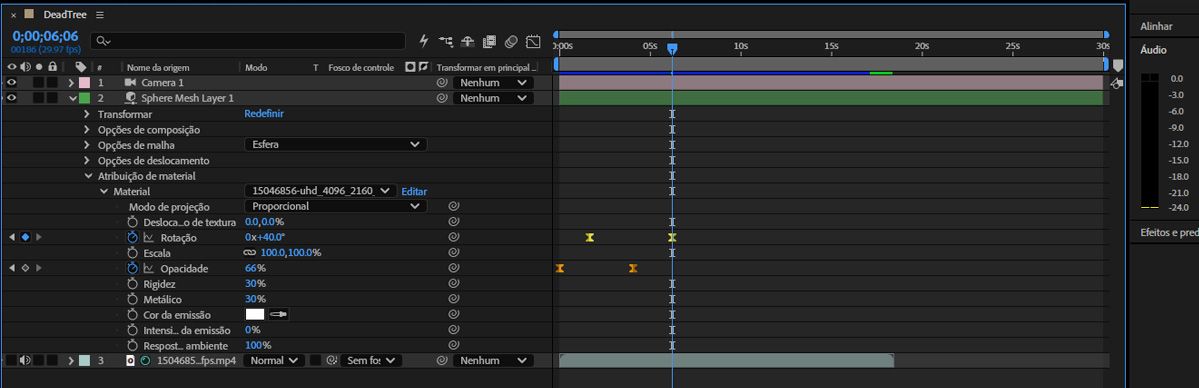Collapse Sphere Mesh Layer 1 properties
The image size is (1199, 388).
(73, 98)
